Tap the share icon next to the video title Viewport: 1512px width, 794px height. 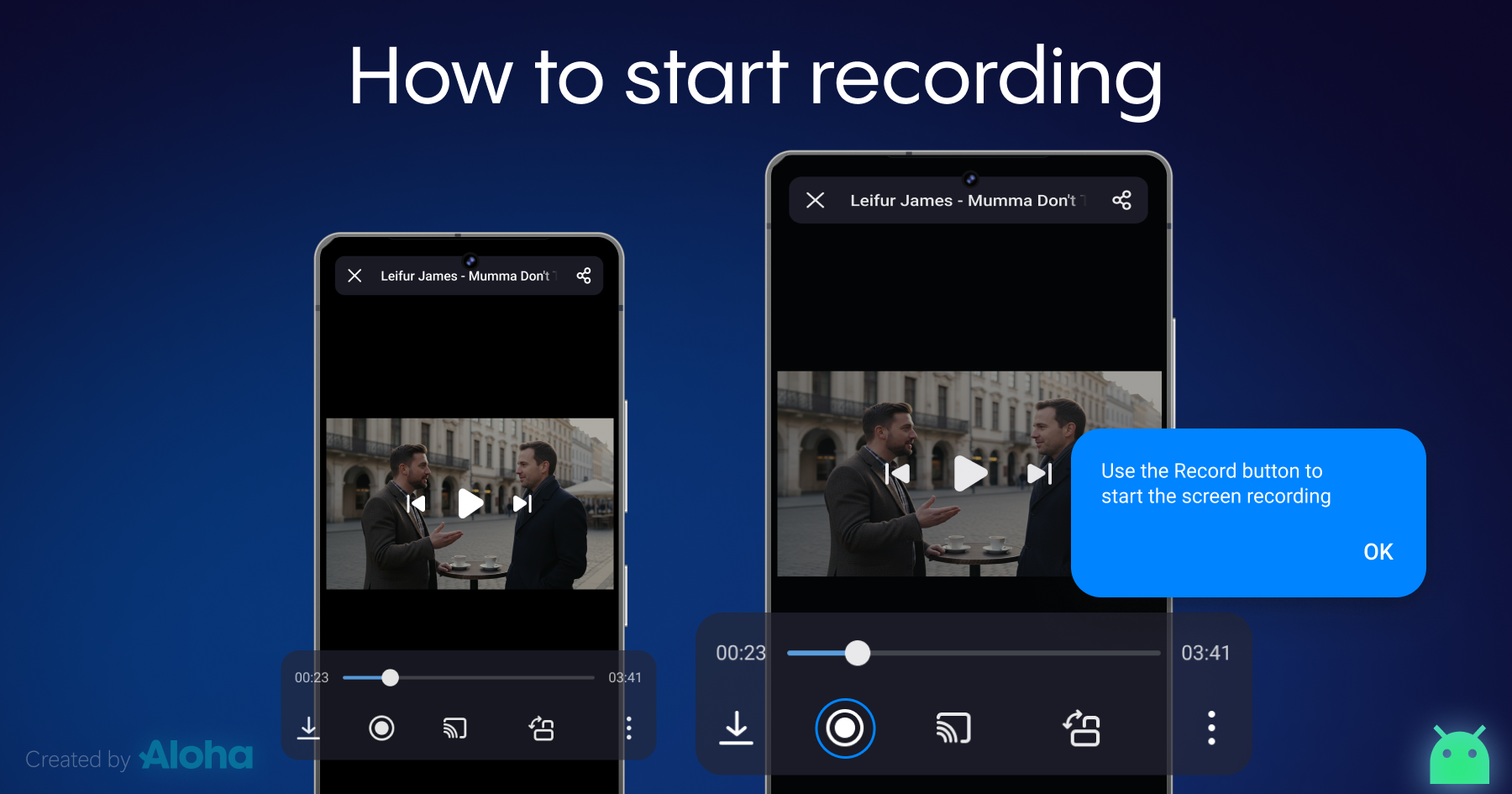tap(1122, 200)
